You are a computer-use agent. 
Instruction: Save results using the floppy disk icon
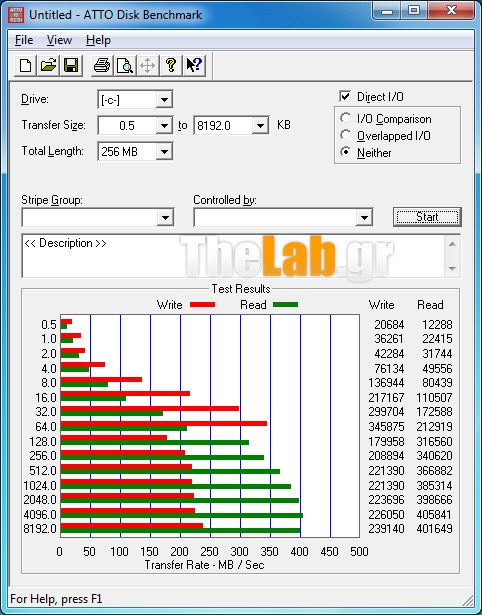coord(71,65)
